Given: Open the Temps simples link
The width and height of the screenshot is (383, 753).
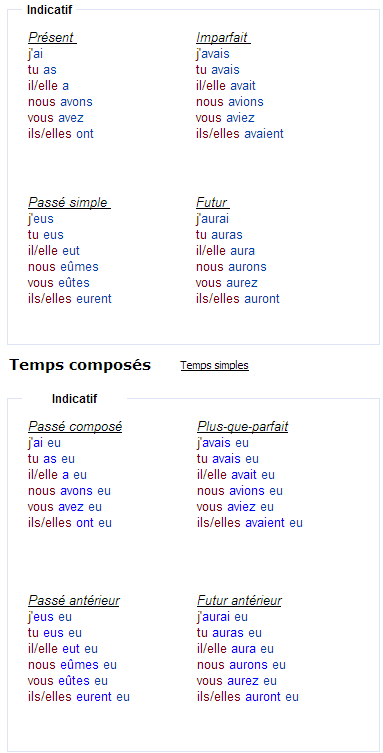Looking at the screenshot, I should coord(215,365).
